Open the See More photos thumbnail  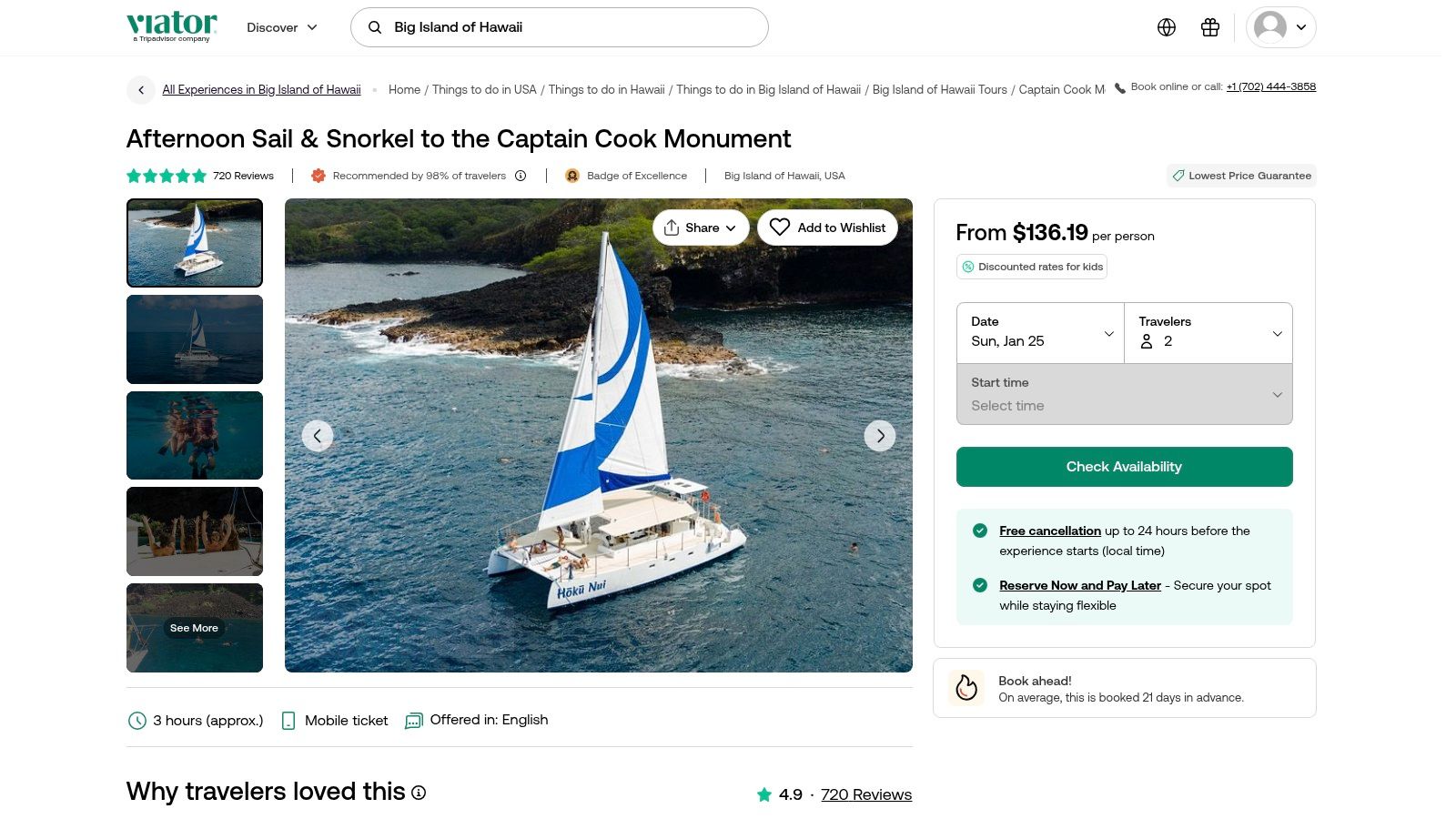point(195,628)
